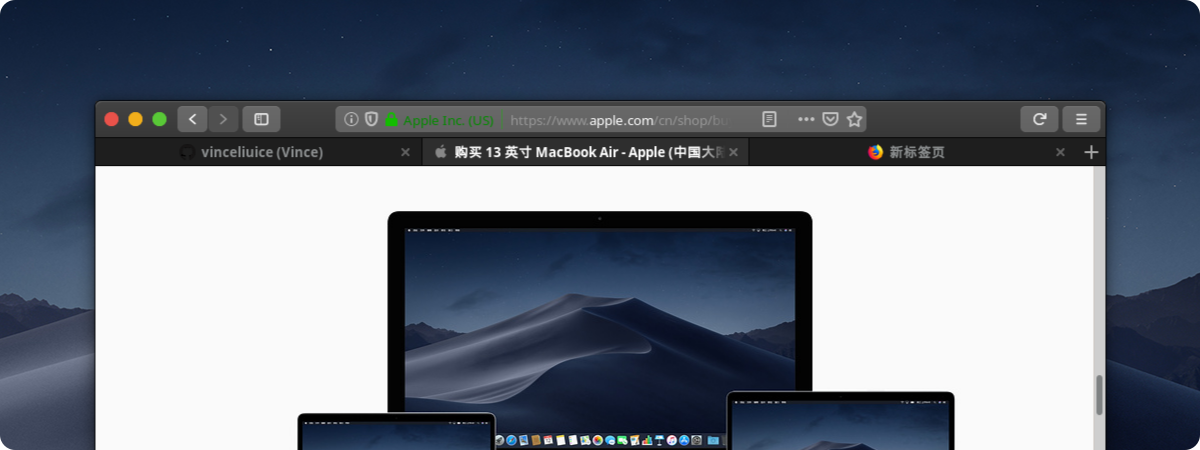This screenshot has width=1200, height=450.
Task: Open the site information icon
Action: pos(351,119)
